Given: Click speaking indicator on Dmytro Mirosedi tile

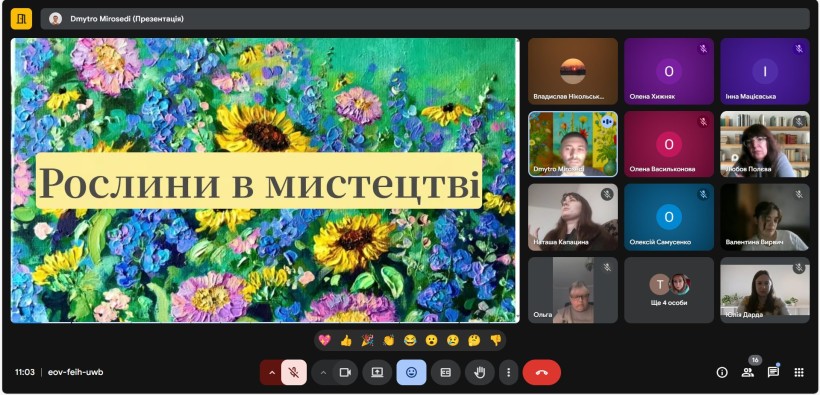Looking at the screenshot, I should tap(607, 122).
